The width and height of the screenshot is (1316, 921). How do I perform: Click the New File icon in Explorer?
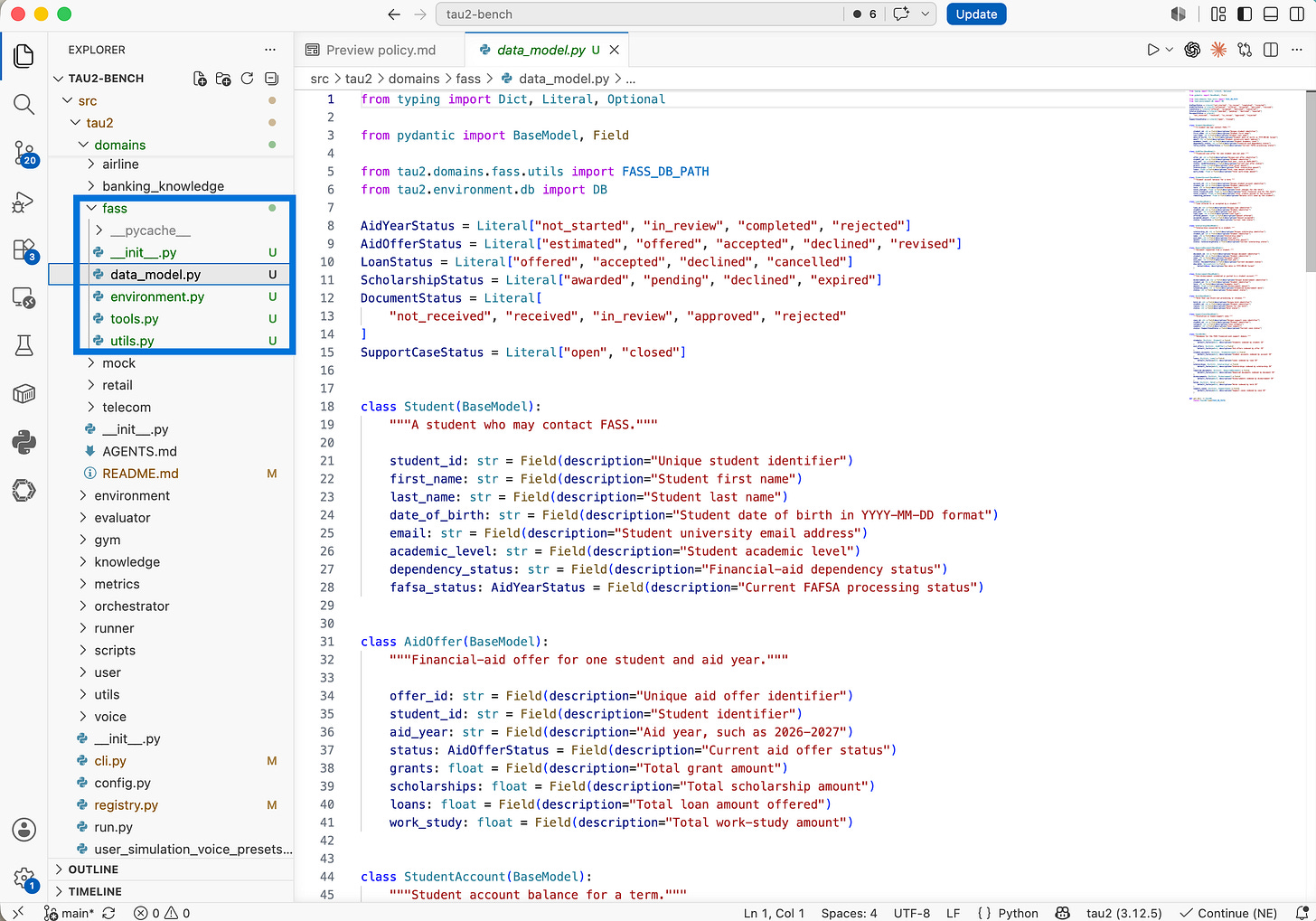click(x=201, y=79)
